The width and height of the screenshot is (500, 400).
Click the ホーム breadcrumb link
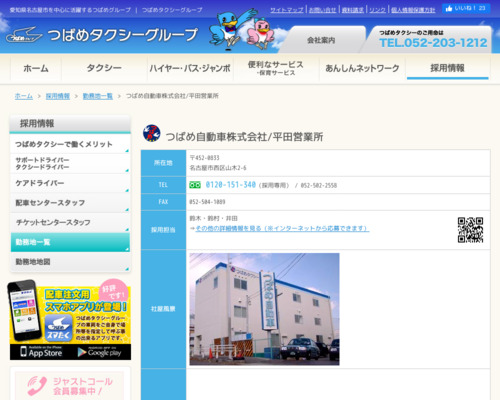click(24, 96)
